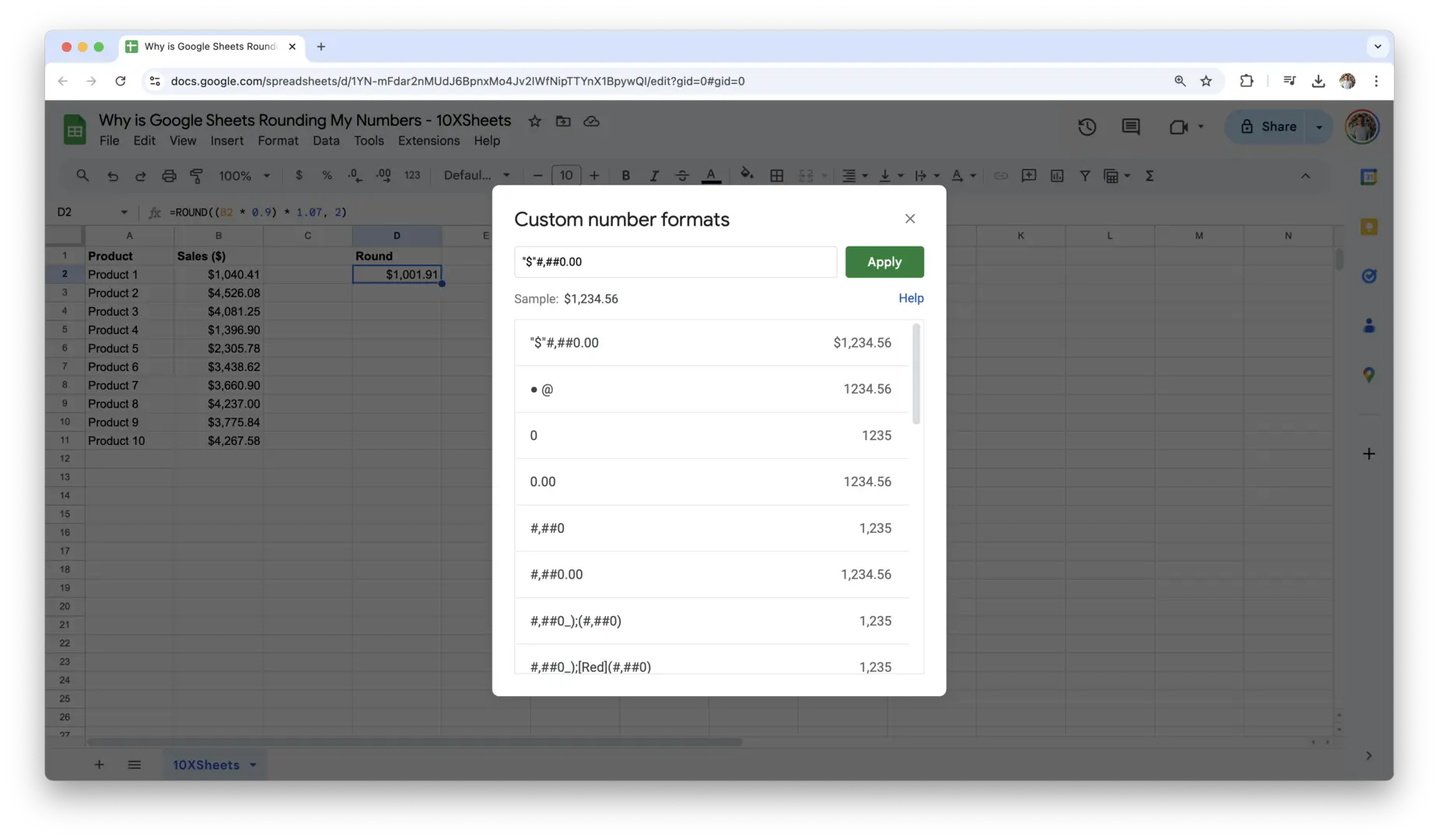Expand the 10XSheets tab options arrow

click(x=253, y=765)
